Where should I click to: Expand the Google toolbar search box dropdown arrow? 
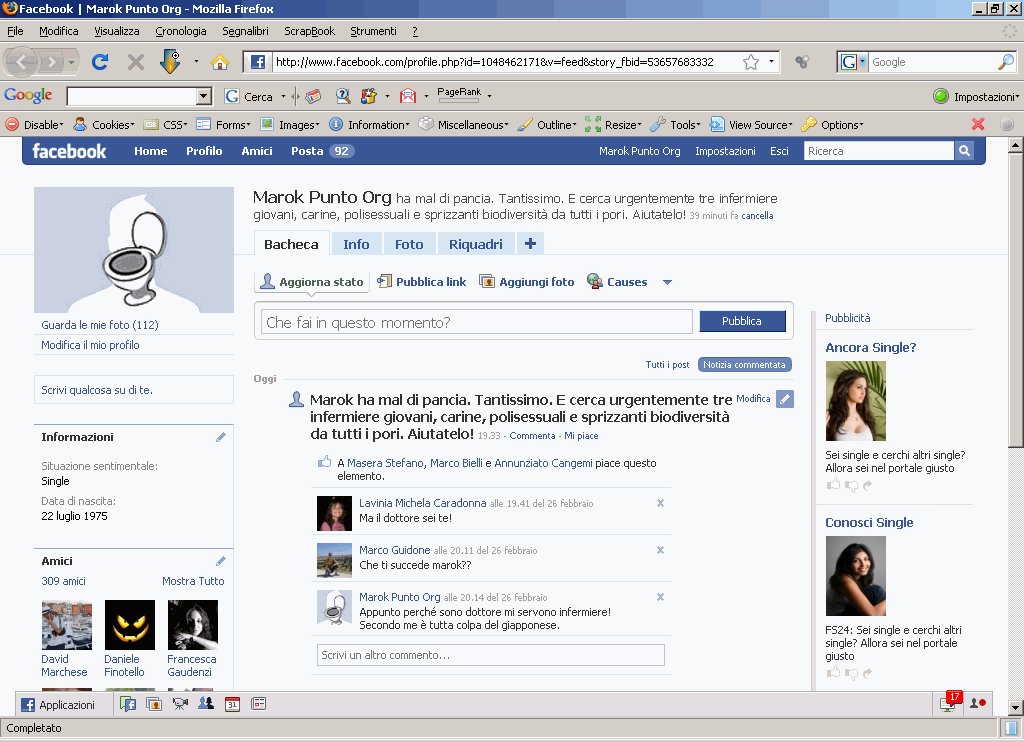(204, 97)
